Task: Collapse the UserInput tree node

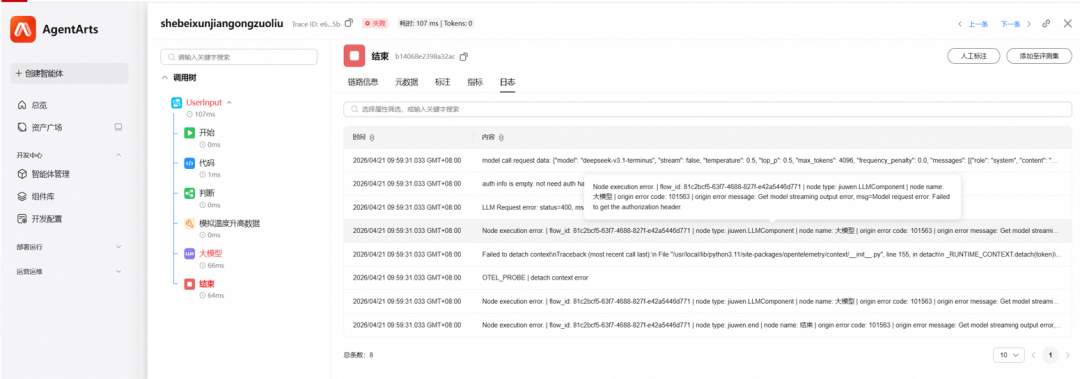Action: 229,103
